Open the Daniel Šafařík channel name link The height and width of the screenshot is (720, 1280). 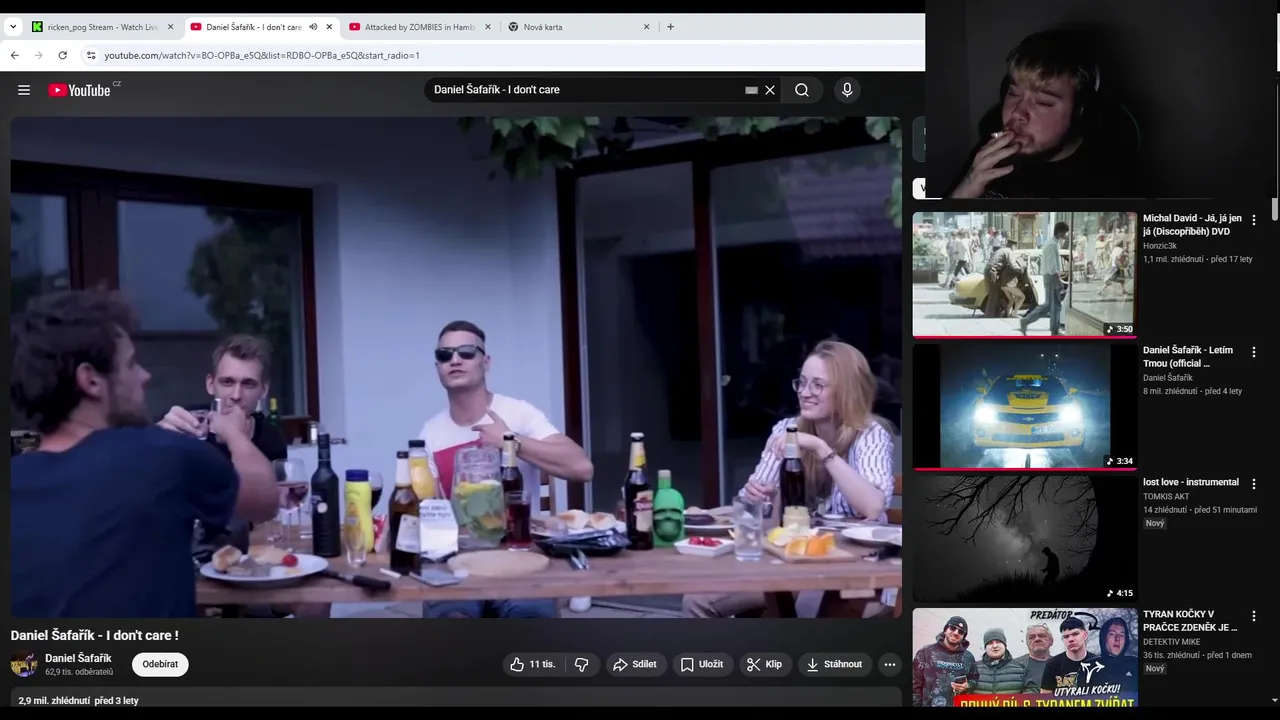[x=78, y=658]
